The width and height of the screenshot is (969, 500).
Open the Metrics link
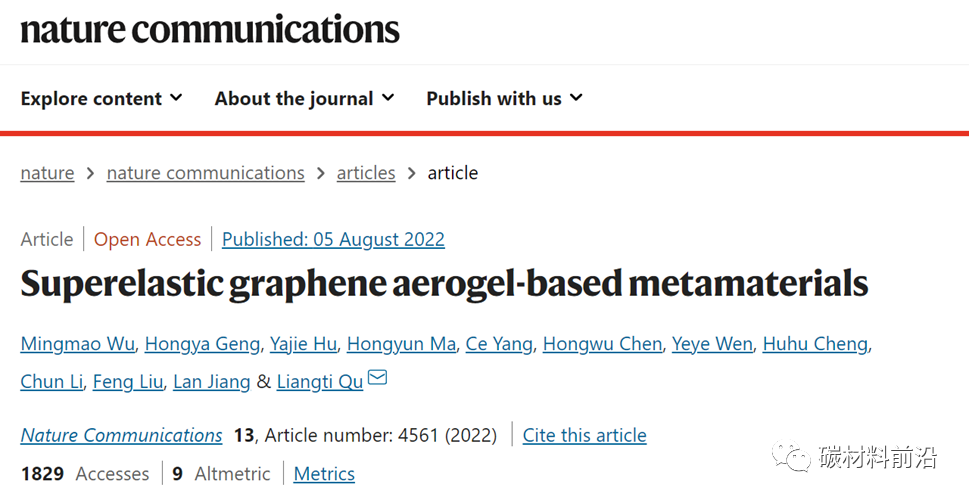coord(324,474)
